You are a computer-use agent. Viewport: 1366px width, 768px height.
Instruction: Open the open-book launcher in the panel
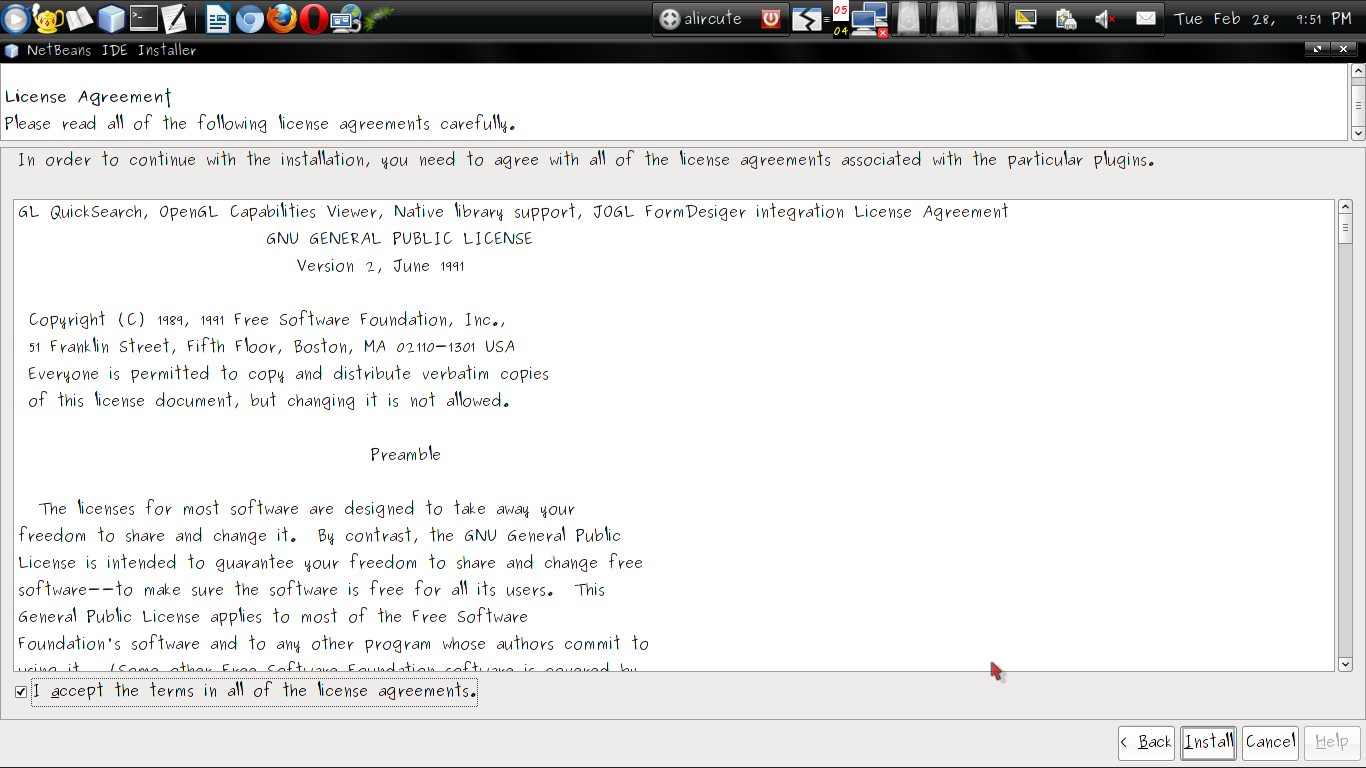(79, 17)
